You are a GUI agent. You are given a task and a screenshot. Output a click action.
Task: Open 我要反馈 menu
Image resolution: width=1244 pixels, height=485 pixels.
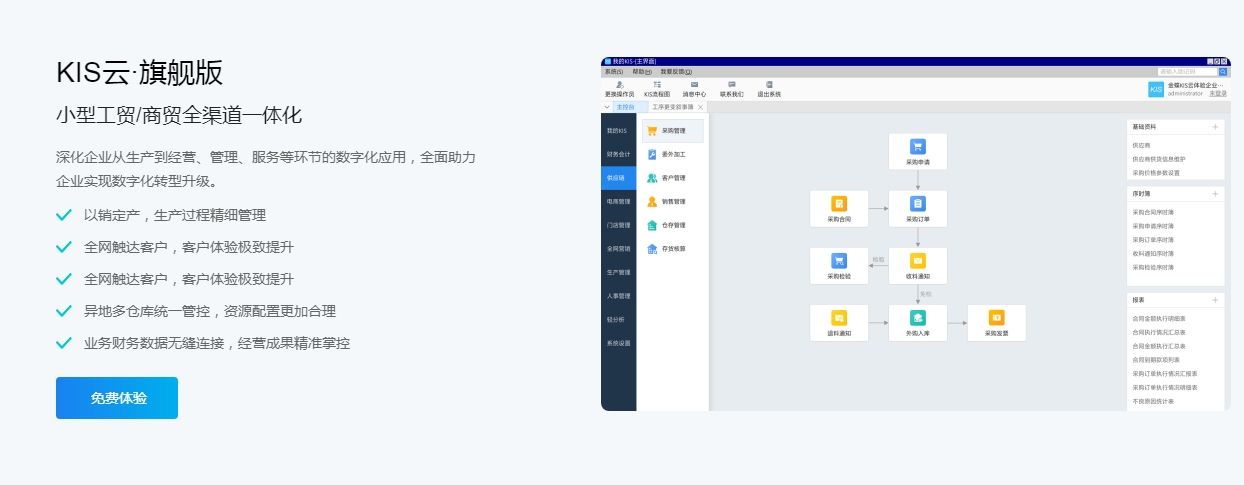[x=675, y=72]
